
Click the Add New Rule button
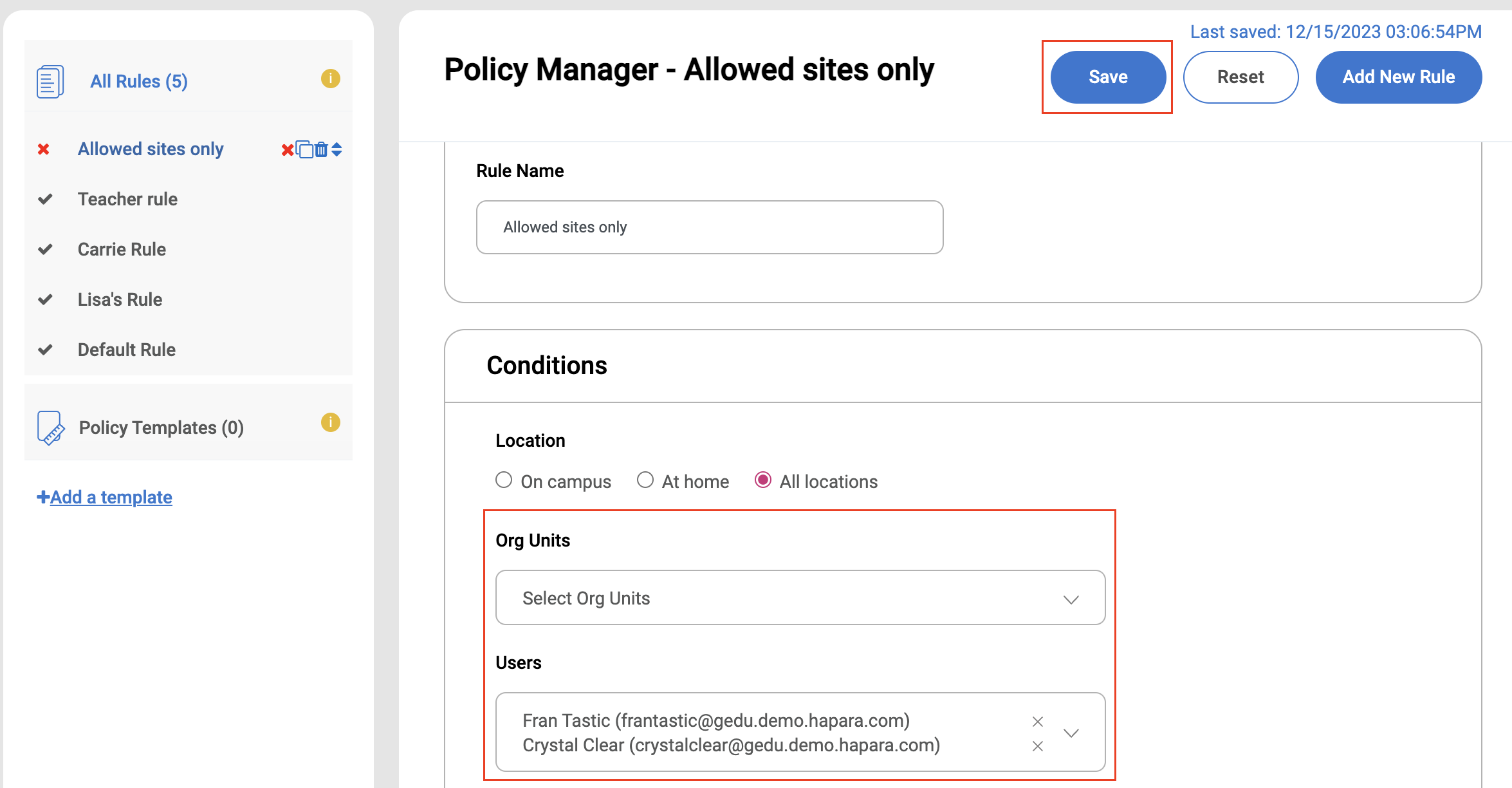1399,77
